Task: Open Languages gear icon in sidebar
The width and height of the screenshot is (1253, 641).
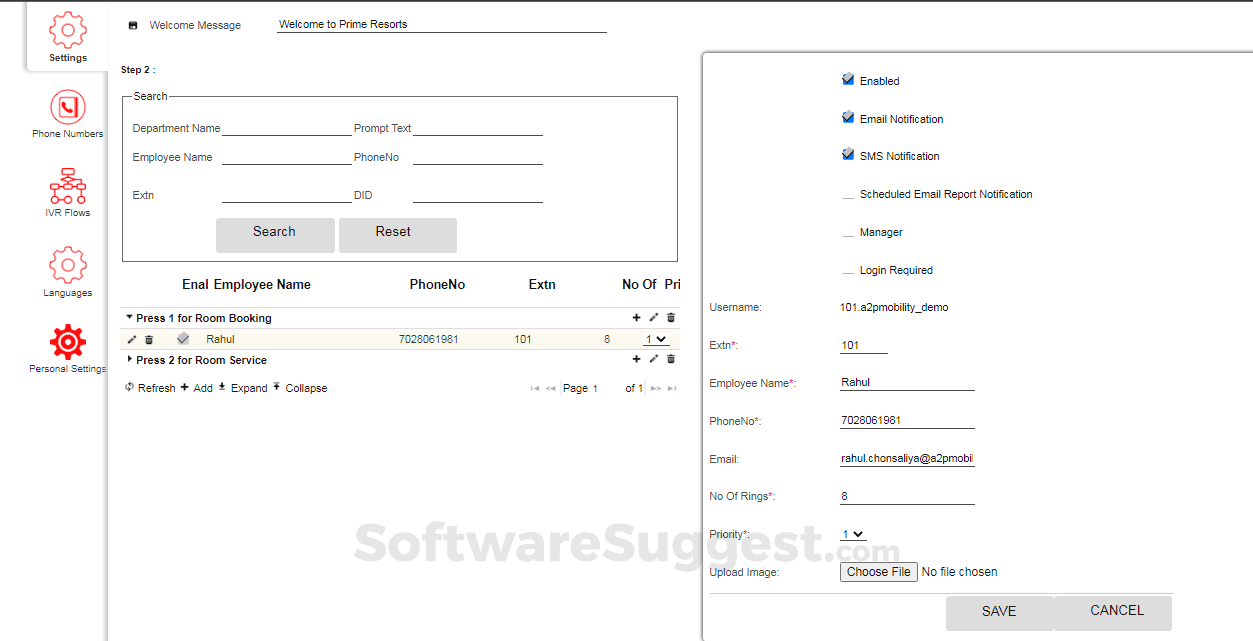Action: pos(67,265)
